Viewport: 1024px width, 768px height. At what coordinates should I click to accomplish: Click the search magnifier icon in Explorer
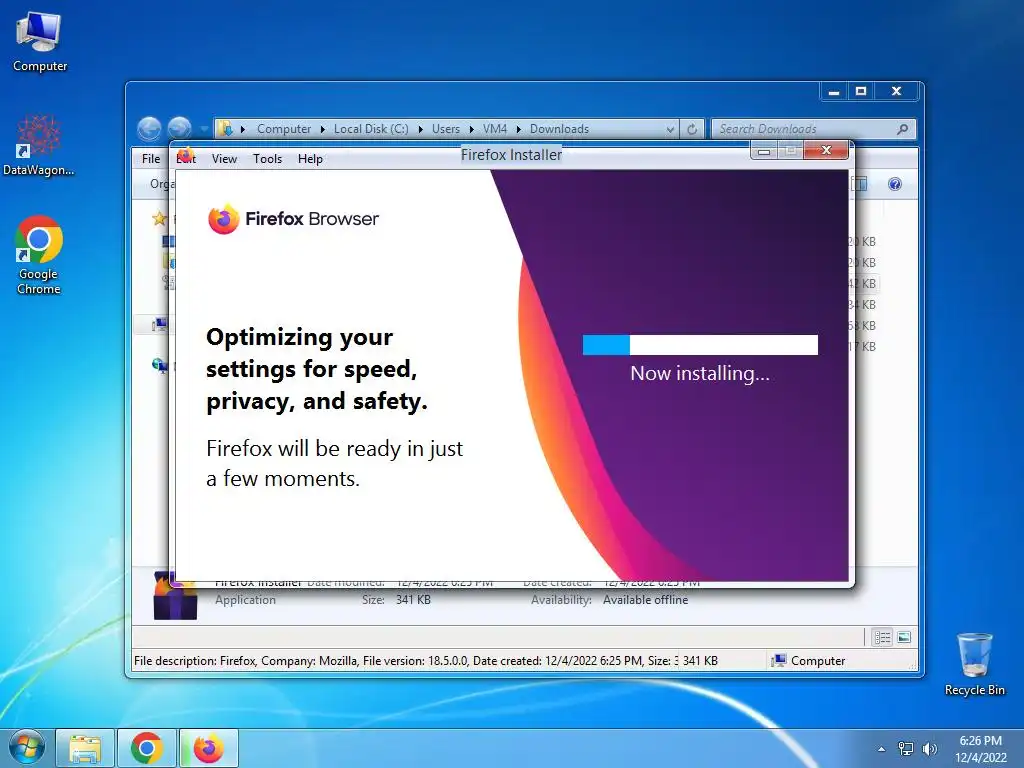pyautogui.click(x=903, y=129)
